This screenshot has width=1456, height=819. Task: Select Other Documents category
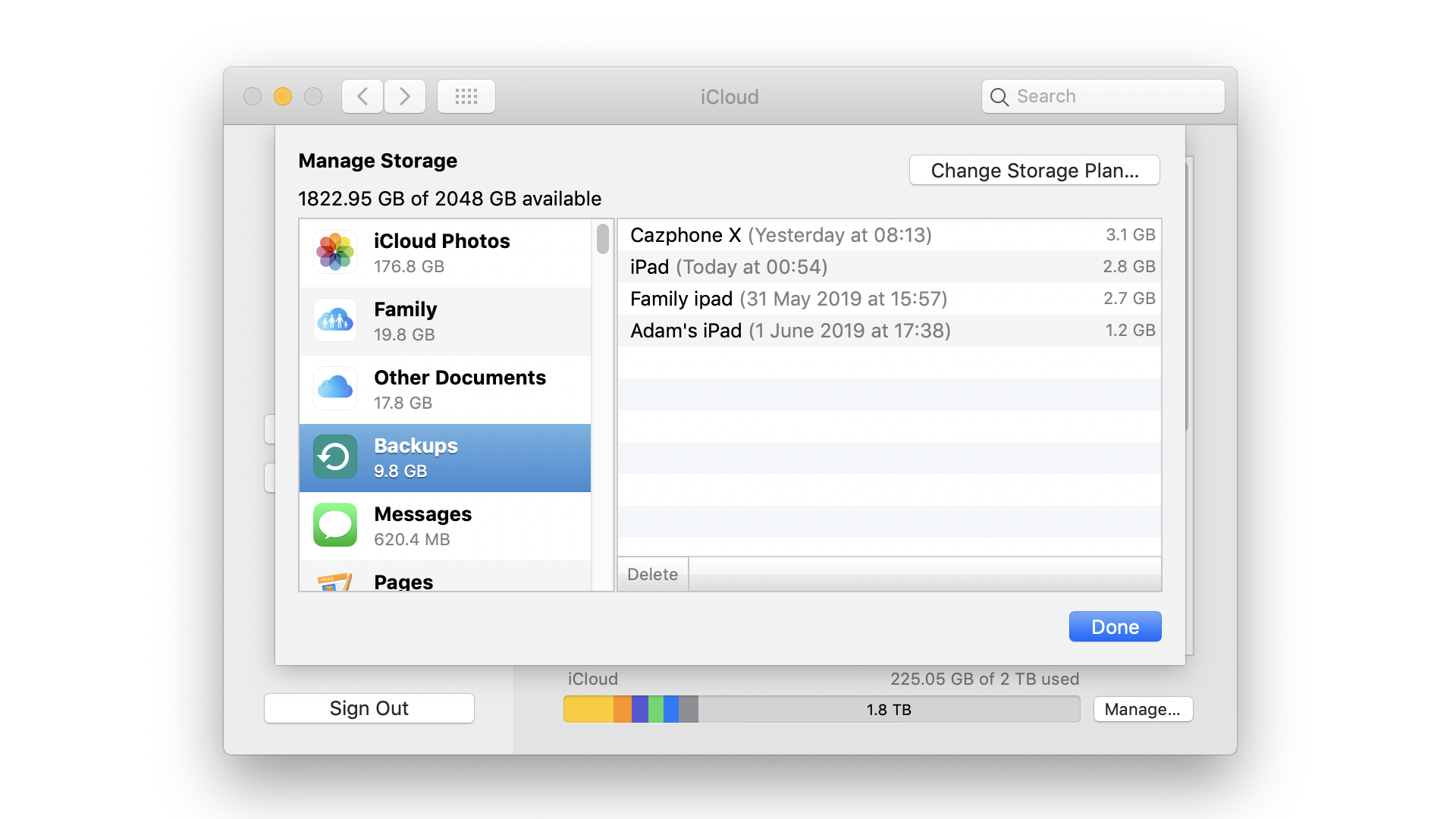point(445,388)
